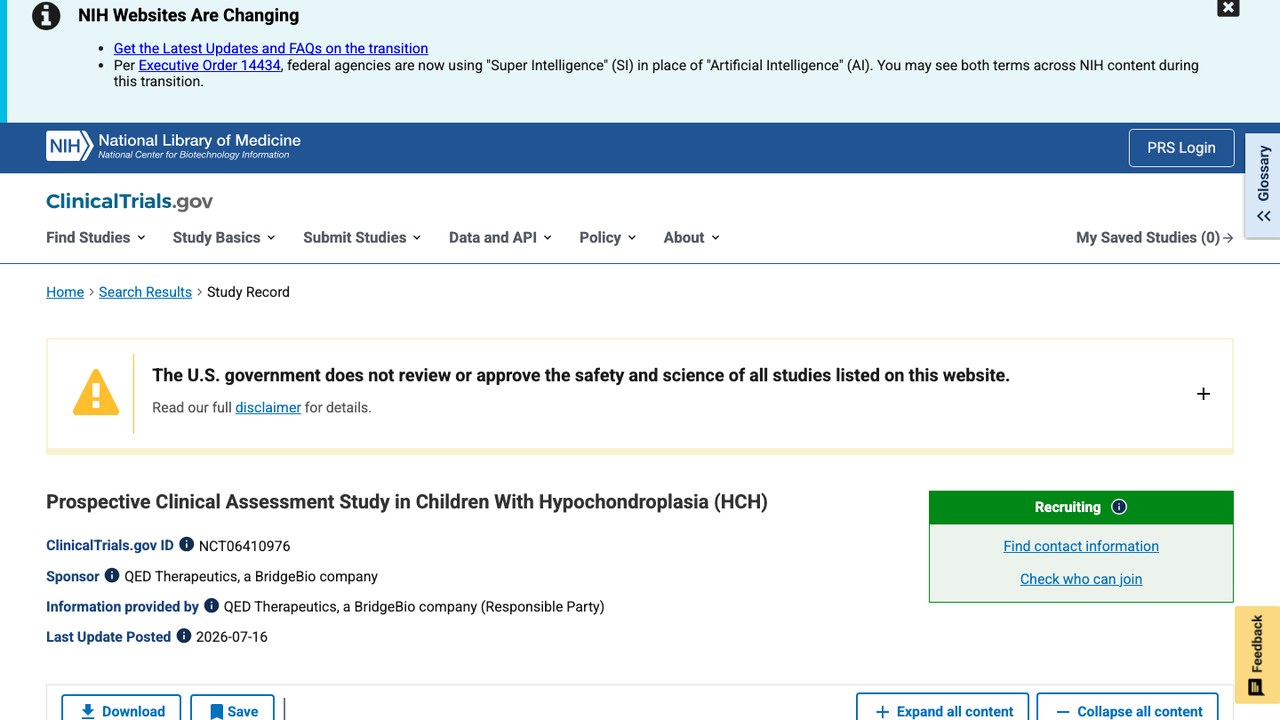
Task: Open the About dropdown menu
Action: pos(692,238)
